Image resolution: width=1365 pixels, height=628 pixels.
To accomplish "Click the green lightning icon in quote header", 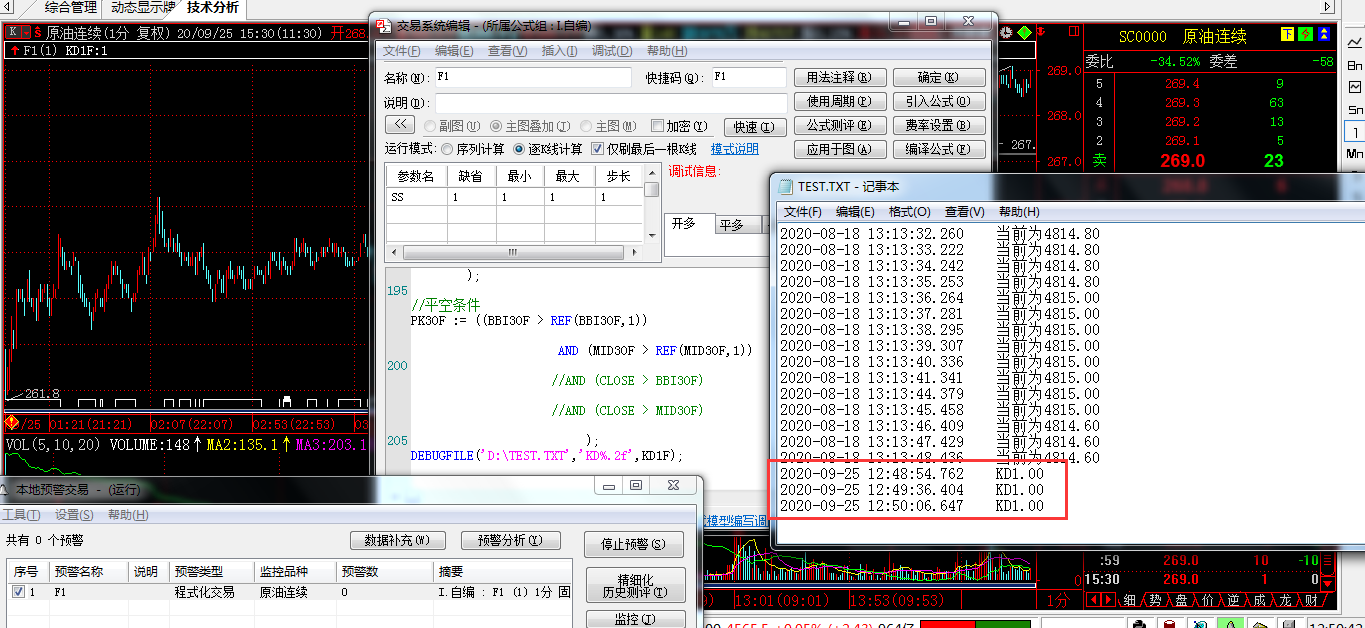I will coord(1305,36).
